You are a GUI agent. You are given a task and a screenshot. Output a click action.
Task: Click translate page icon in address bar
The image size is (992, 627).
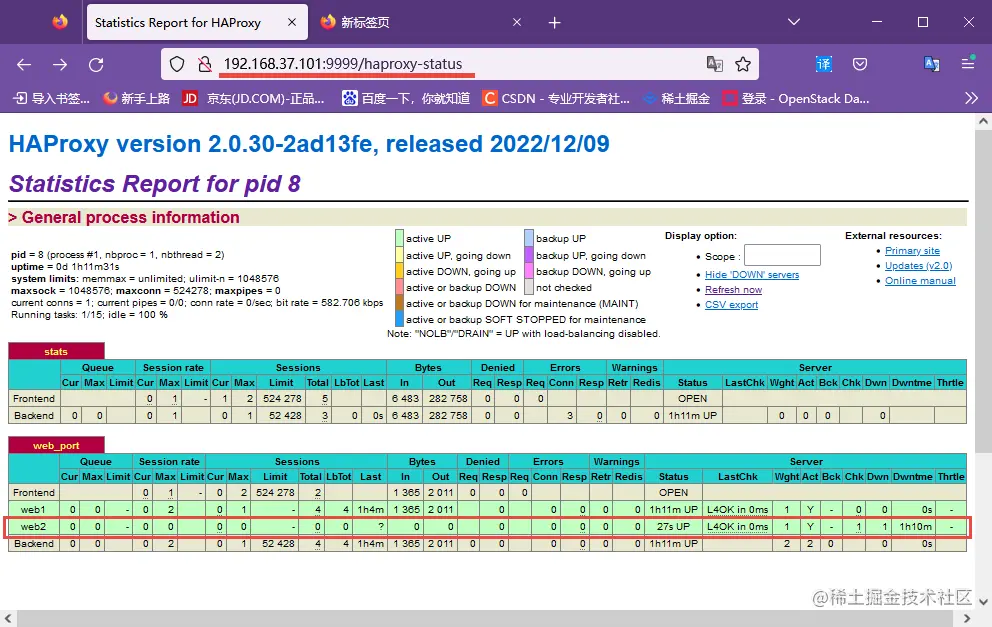(715, 64)
